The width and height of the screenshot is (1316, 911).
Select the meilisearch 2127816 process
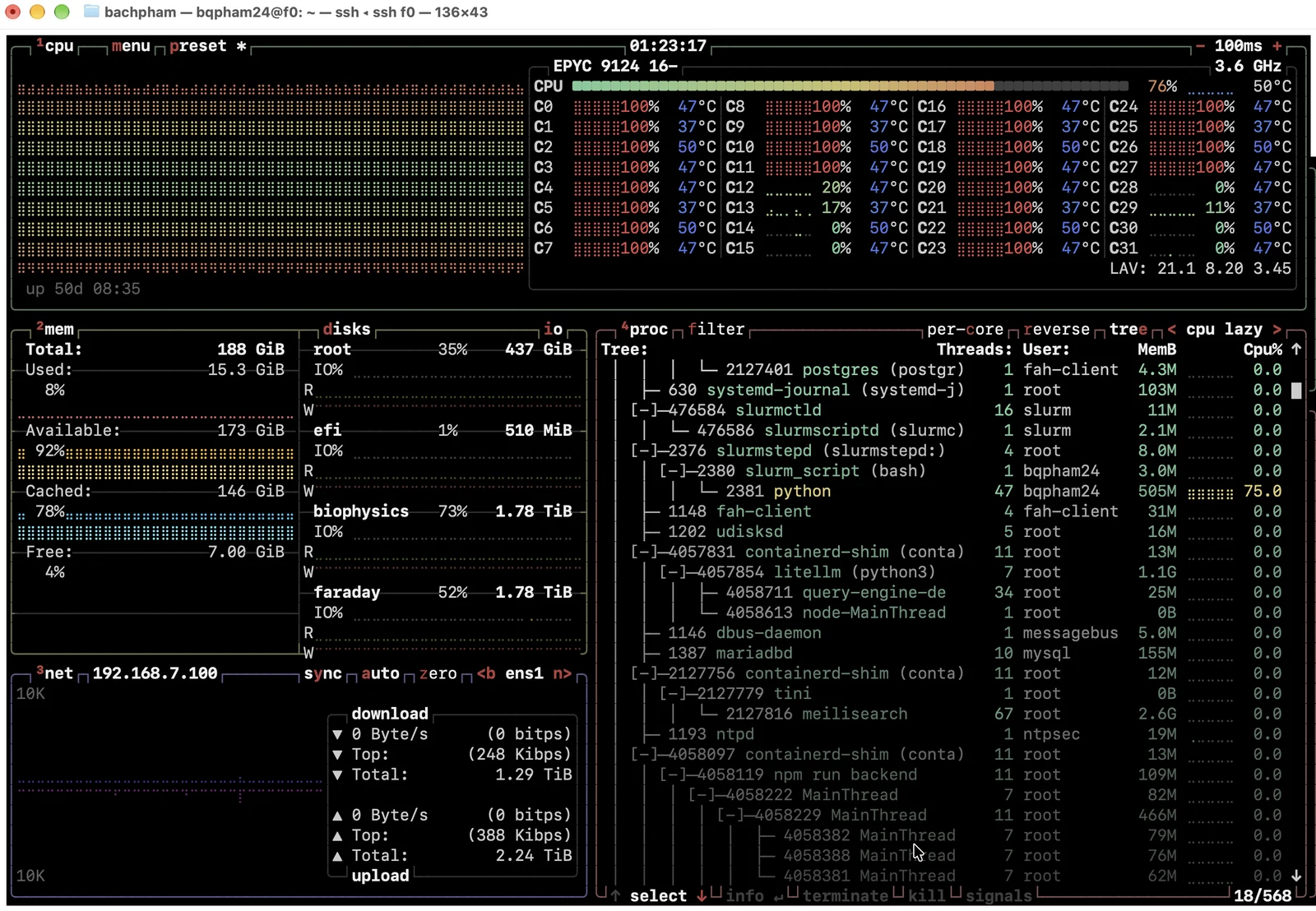point(942,714)
